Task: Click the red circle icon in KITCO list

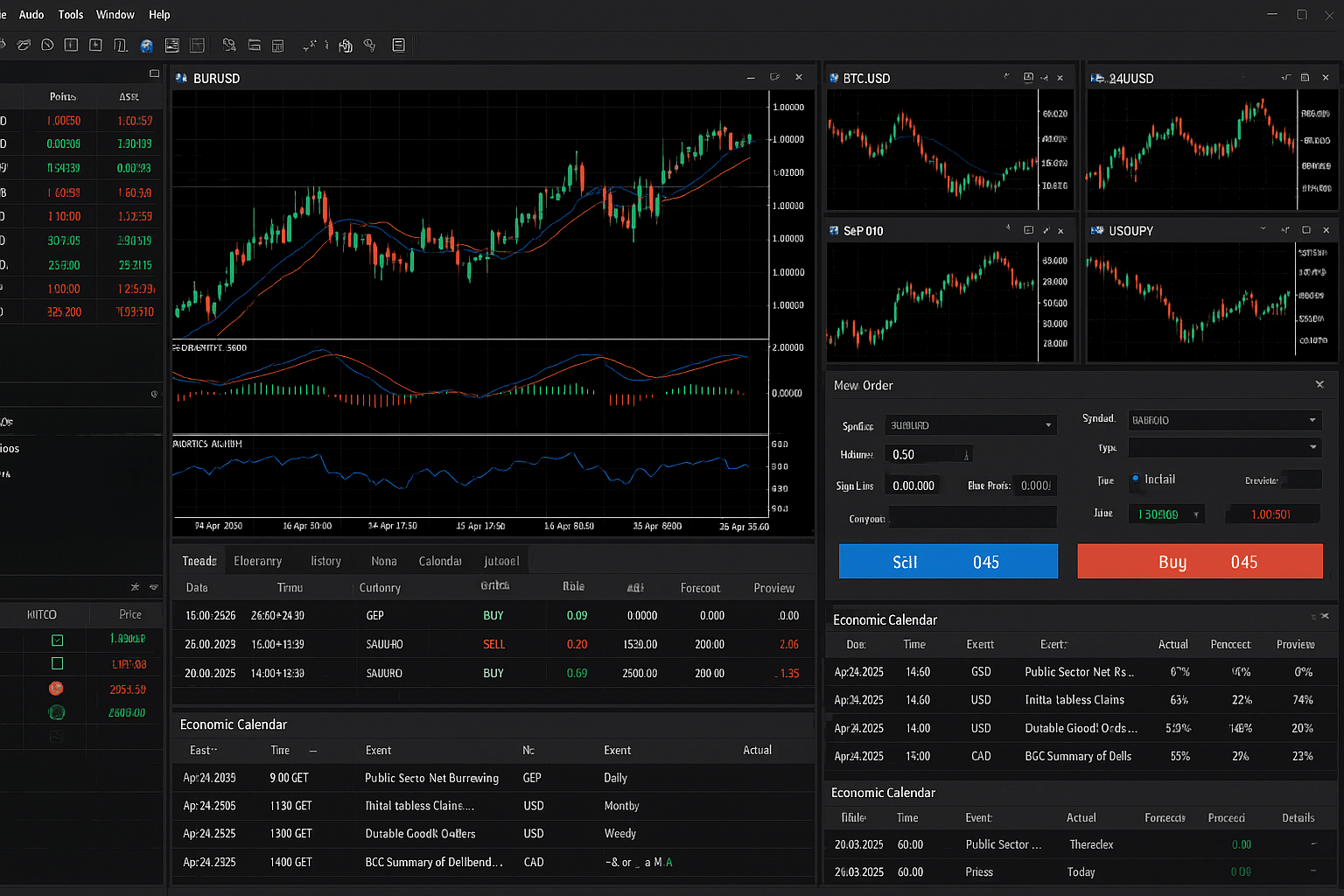Action: tap(57, 689)
